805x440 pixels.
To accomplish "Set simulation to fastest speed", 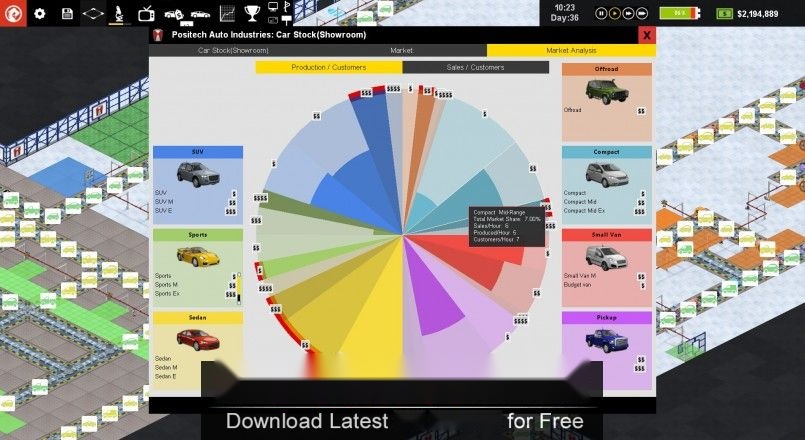I will click(x=642, y=13).
